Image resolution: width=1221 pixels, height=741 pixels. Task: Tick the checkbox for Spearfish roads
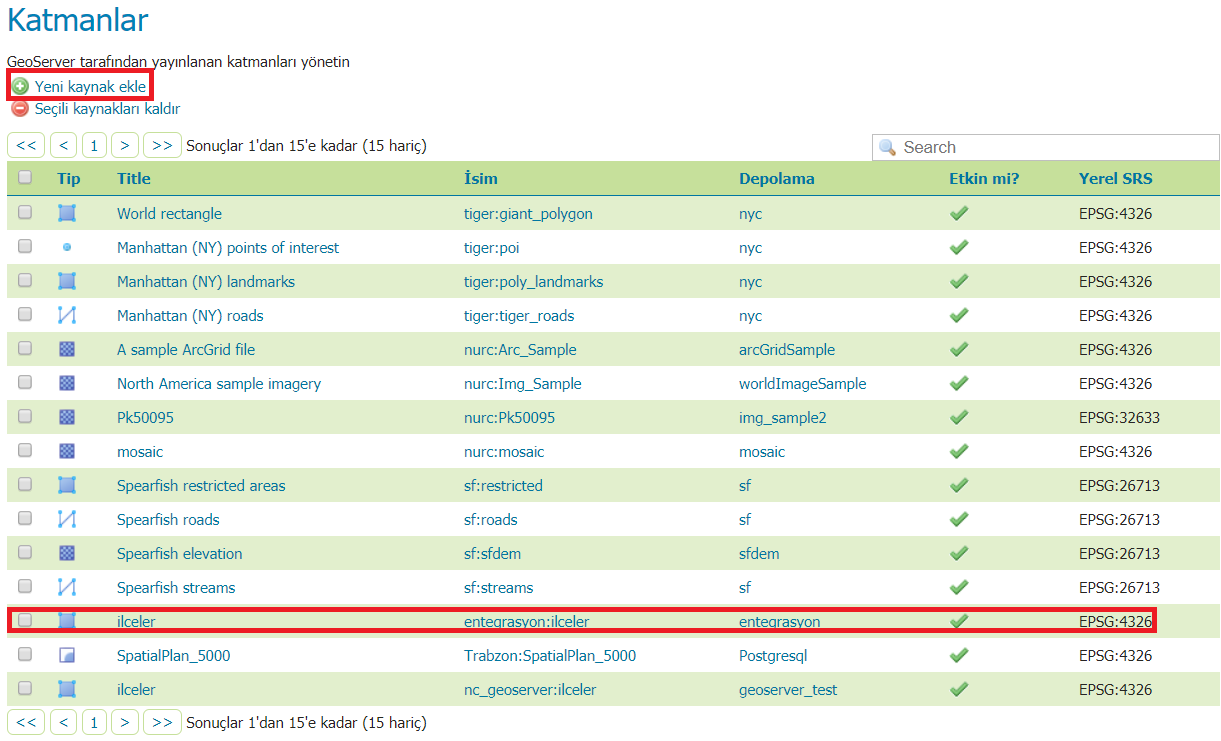(x=25, y=518)
